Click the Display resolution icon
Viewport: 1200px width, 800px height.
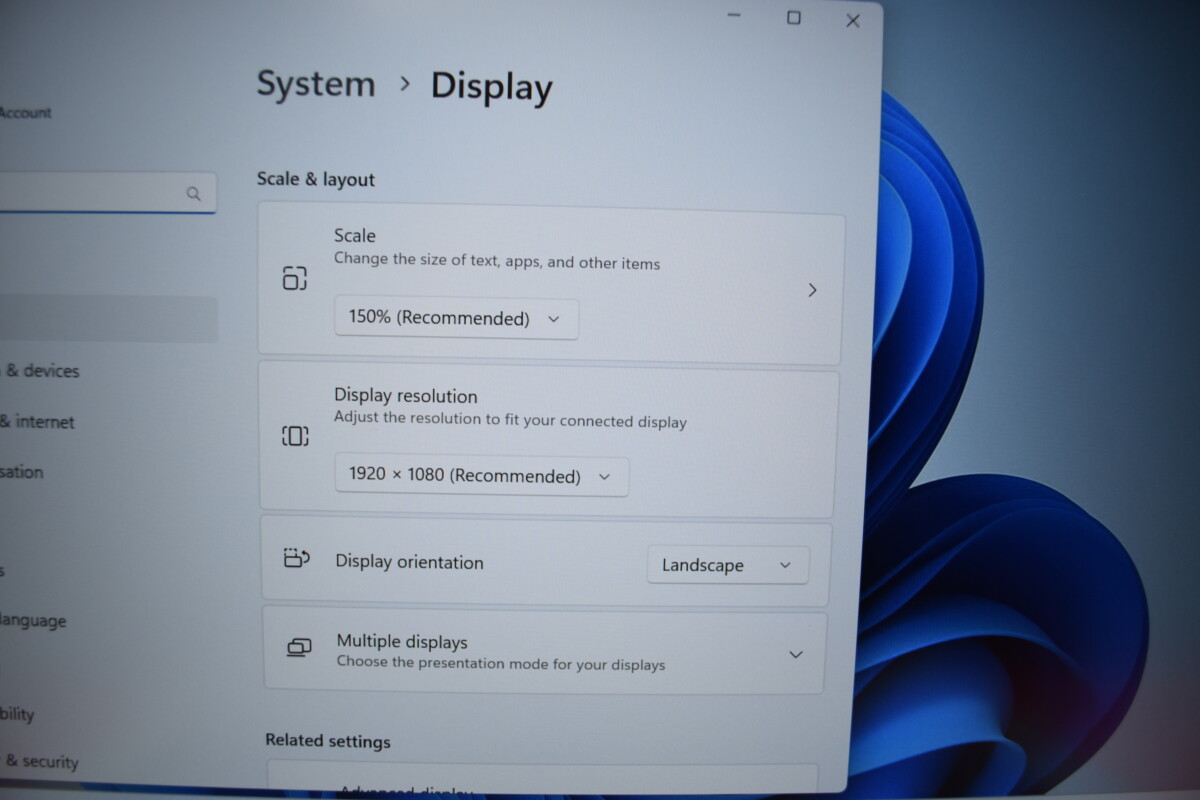(x=295, y=436)
